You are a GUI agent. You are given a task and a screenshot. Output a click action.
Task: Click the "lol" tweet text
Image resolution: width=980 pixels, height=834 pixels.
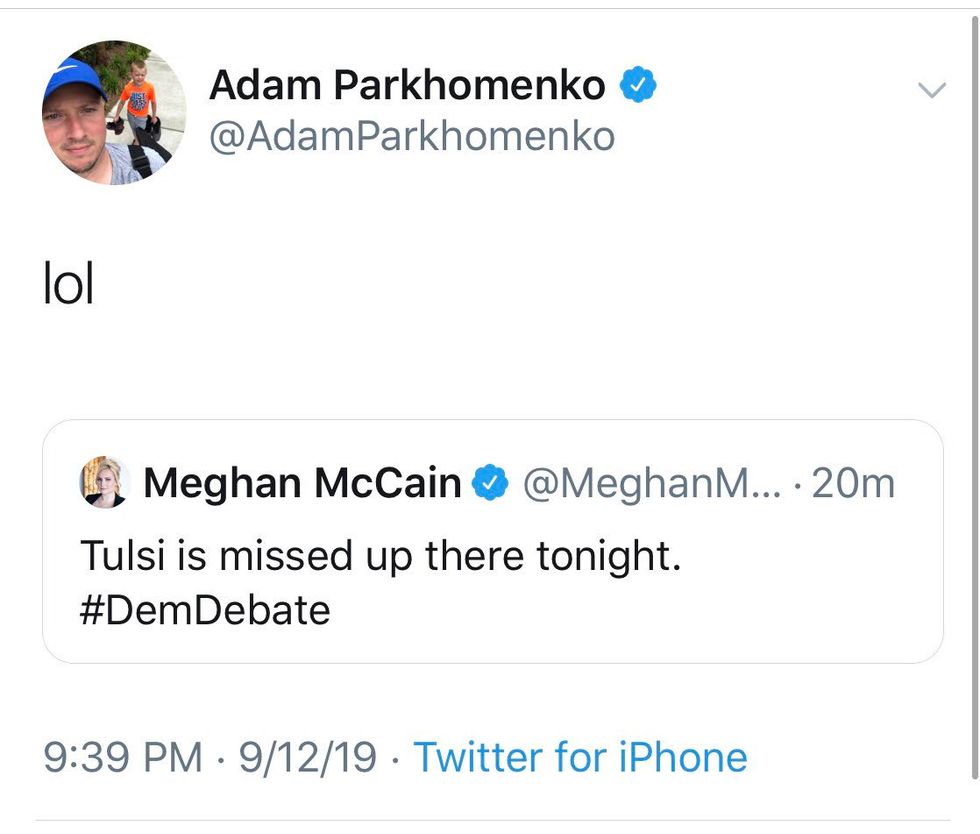(x=68, y=286)
